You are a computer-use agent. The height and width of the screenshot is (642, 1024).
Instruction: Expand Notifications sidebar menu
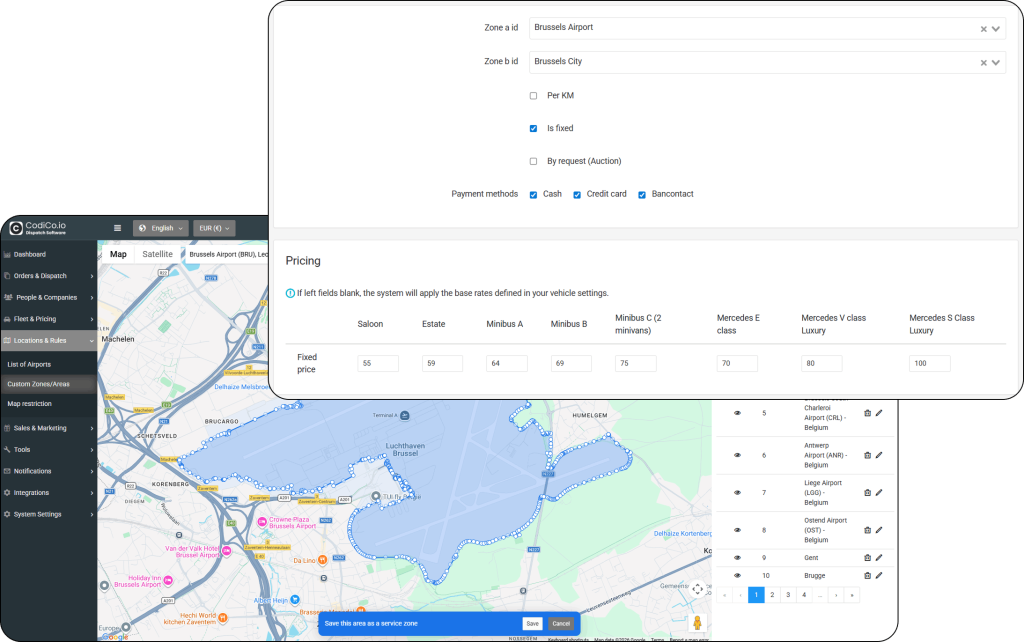click(48, 471)
